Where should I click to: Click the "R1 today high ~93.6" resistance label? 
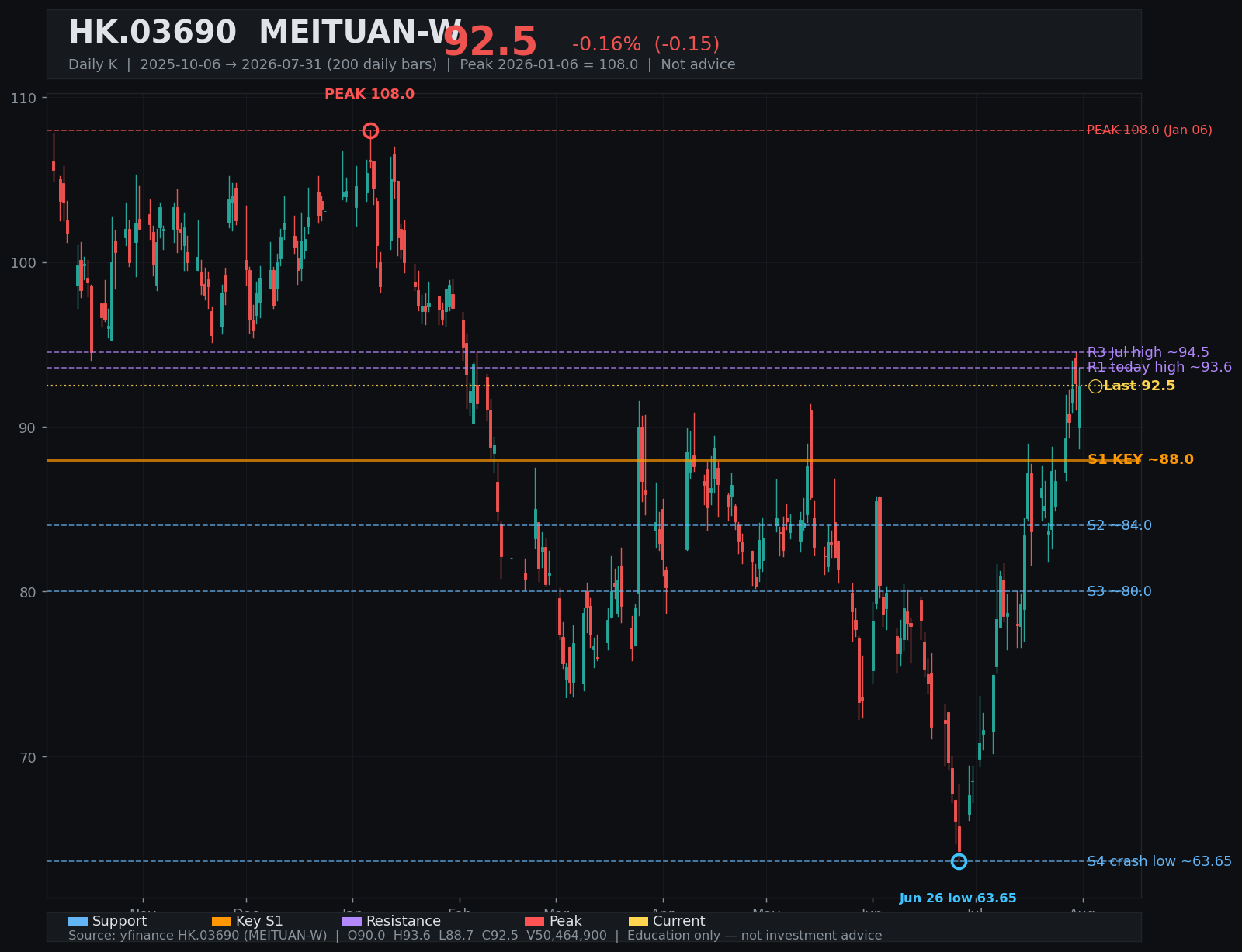point(1159,367)
